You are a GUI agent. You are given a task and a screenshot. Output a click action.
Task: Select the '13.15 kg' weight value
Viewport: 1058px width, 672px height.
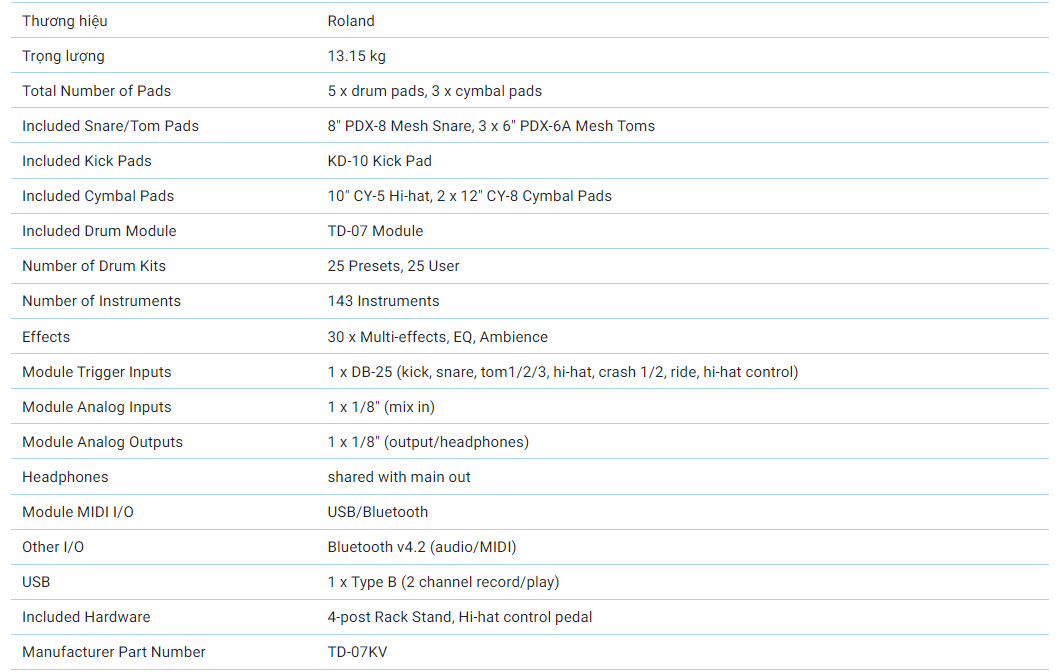point(356,56)
